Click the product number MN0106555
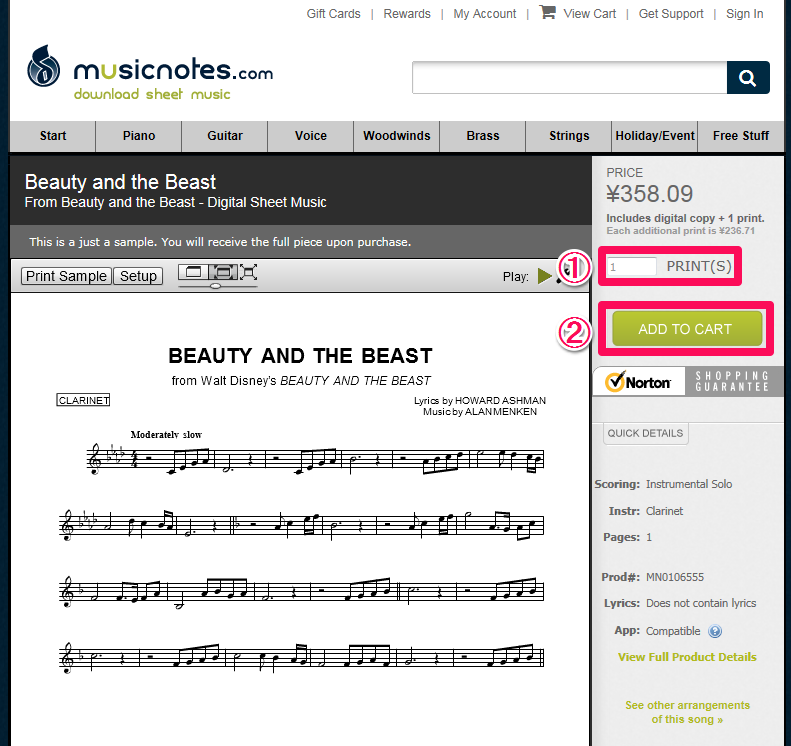791x746 pixels. 675,577
